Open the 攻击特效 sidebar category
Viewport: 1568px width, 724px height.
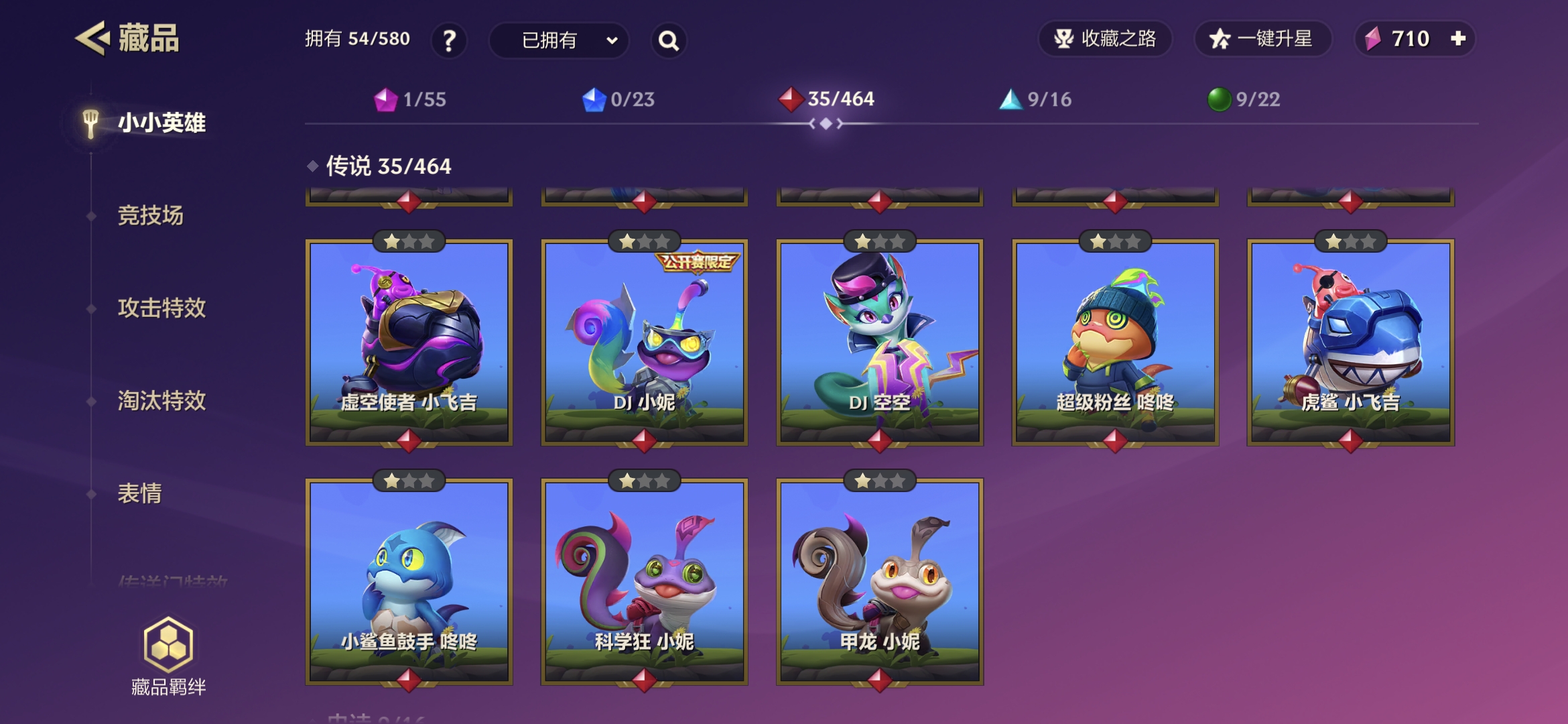tap(161, 308)
